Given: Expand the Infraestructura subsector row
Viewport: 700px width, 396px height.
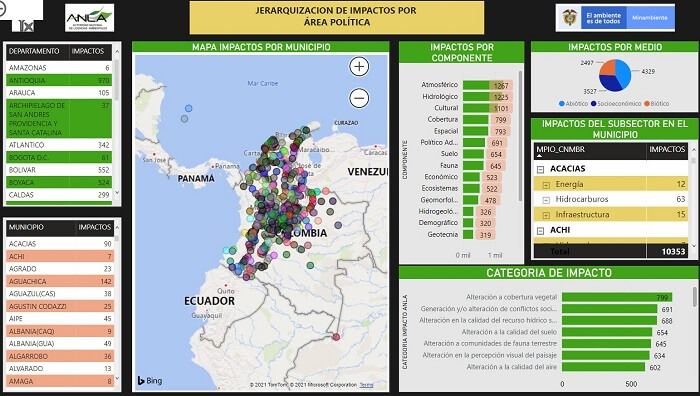Looking at the screenshot, I should point(546,215).
